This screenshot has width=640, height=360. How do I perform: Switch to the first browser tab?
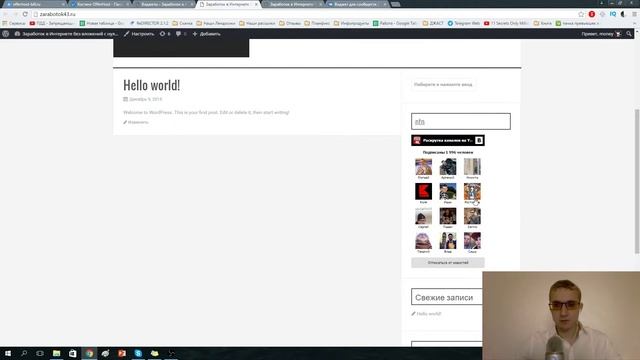coord(35,4)
